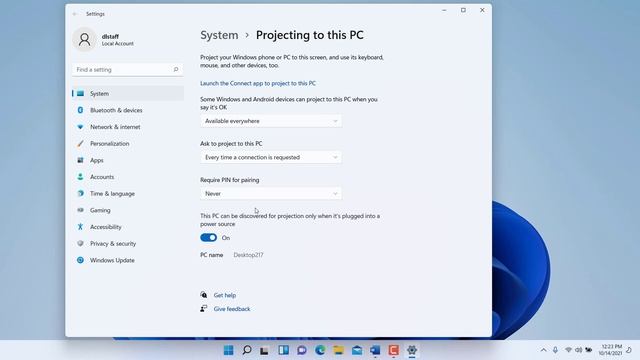Open taskbar Search
Image resolution: width=640 pixels, height=360 pixels.
pos(247,350)
